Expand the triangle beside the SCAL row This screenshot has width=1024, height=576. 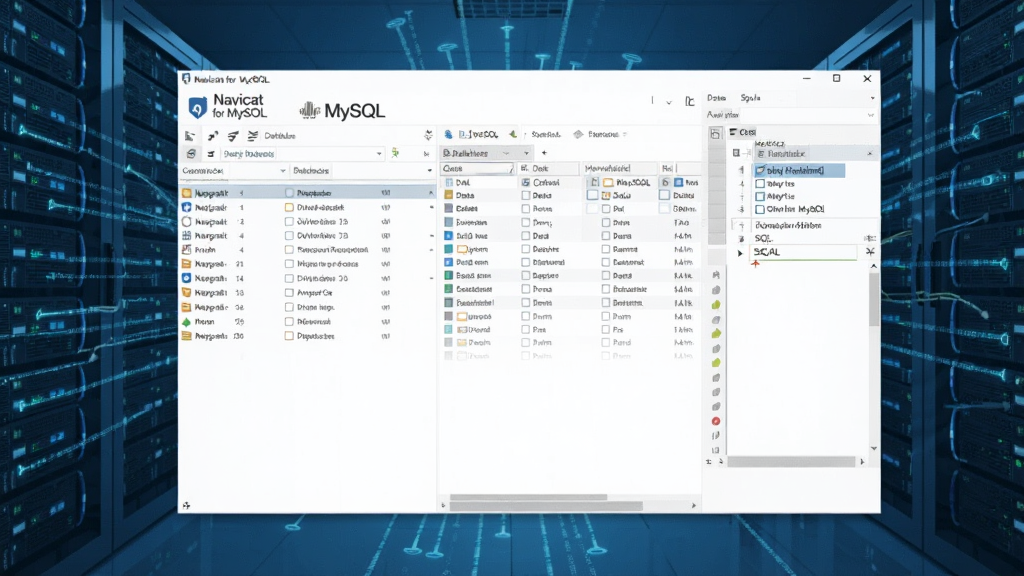click(740, 252)
